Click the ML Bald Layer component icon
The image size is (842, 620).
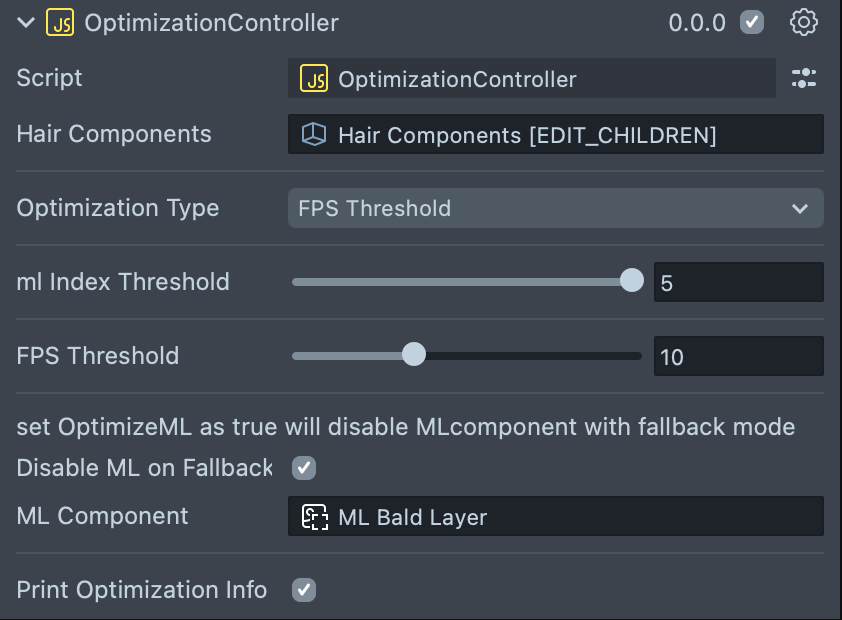pyautogui.click(x=315, y=517)
